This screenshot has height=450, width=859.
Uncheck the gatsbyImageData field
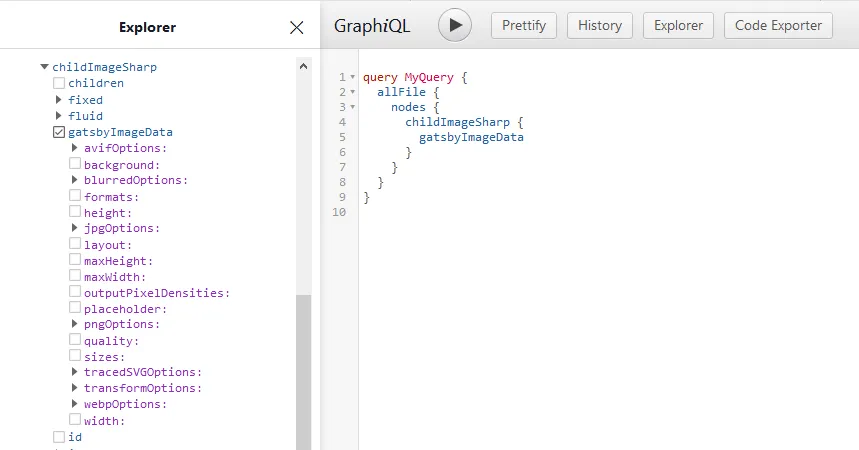click(59, 132)
